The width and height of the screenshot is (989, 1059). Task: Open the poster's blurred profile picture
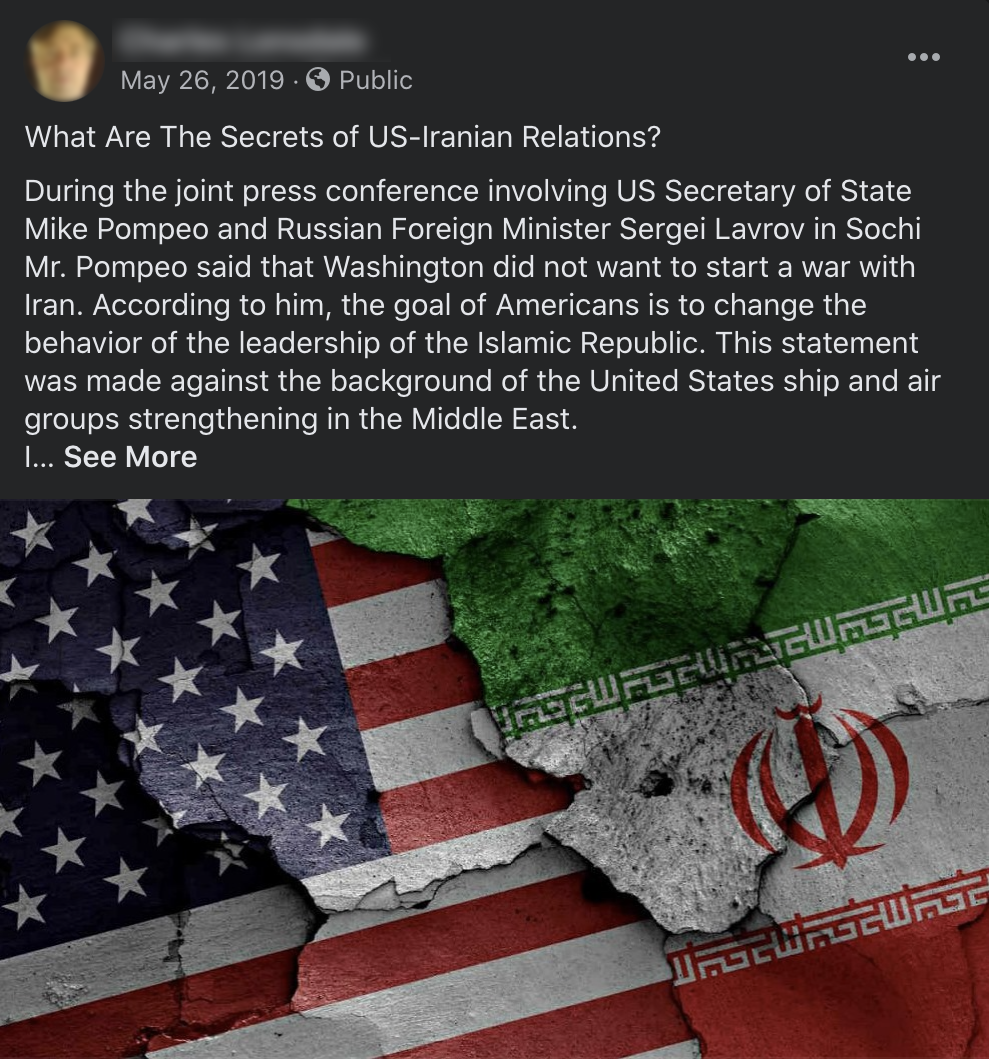pyautogui.click(x=64, y=61)
